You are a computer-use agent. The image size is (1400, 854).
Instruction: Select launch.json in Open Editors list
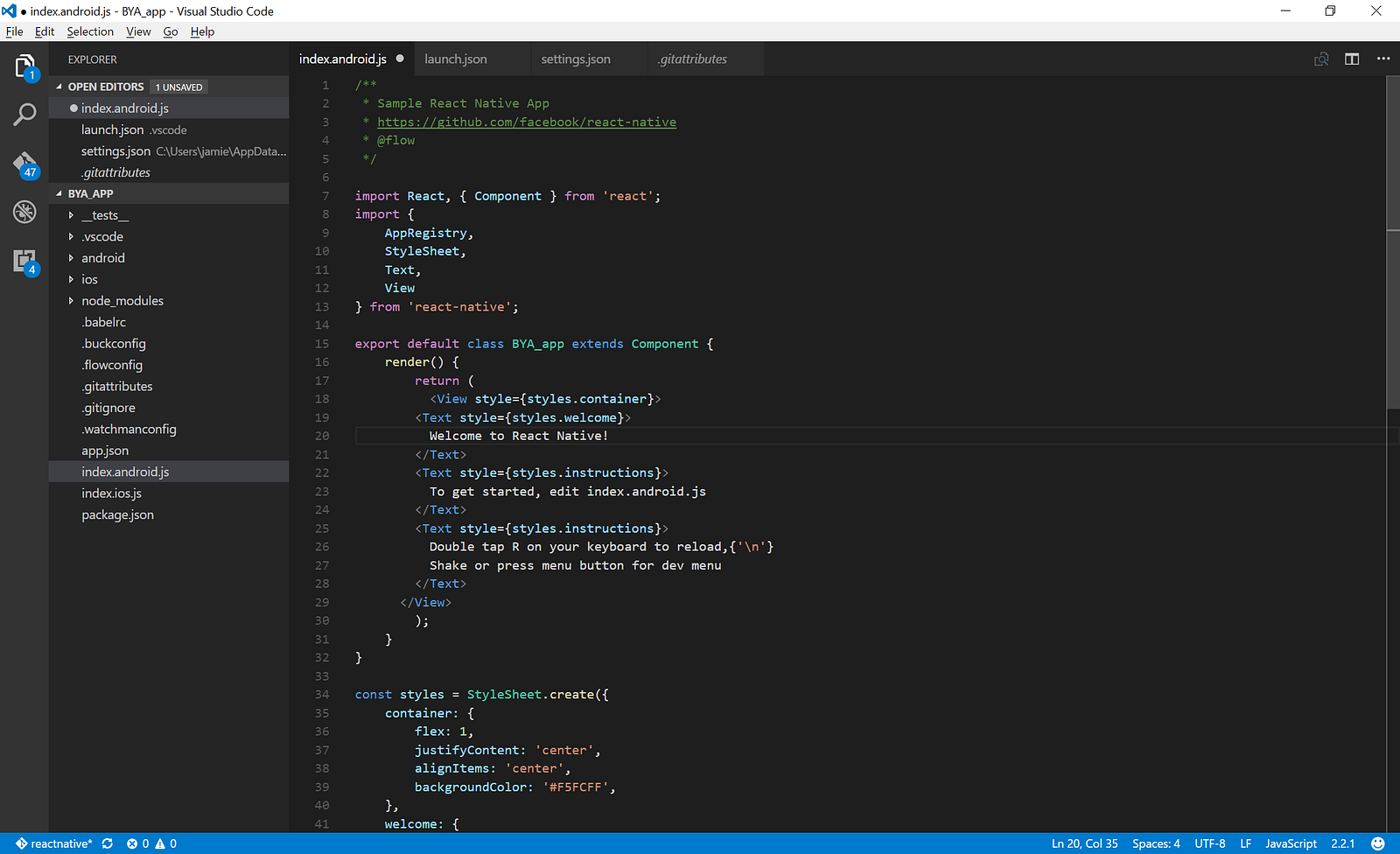(x=169, y=129)
